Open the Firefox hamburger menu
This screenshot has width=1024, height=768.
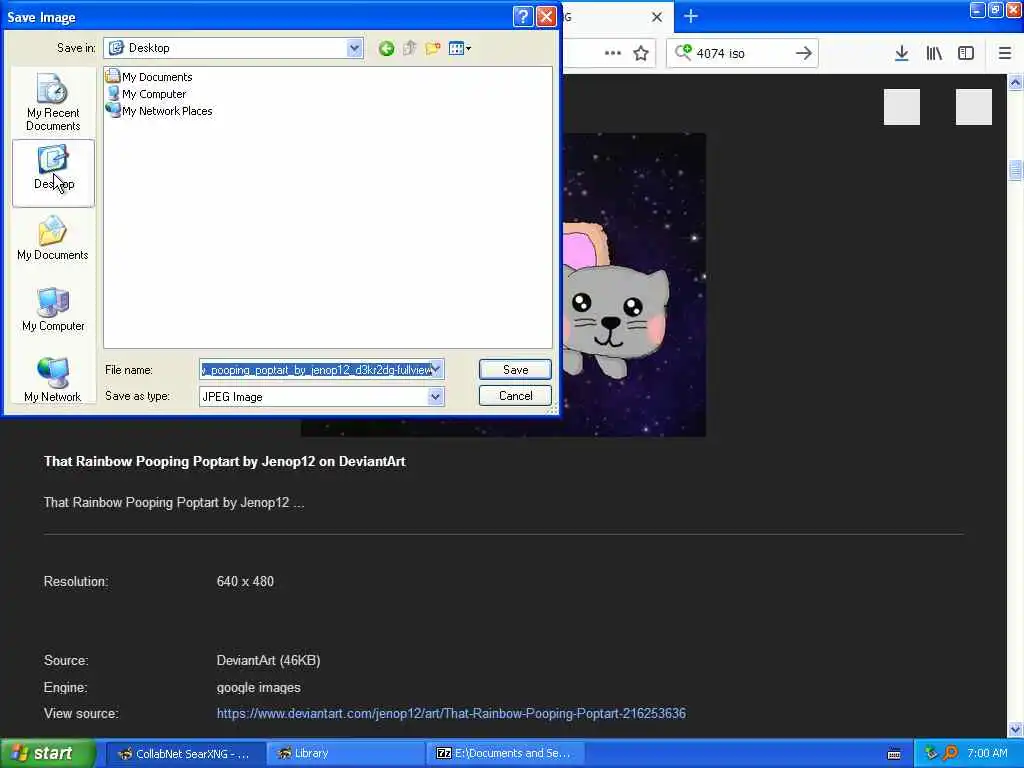click(x=1005, y=53)
